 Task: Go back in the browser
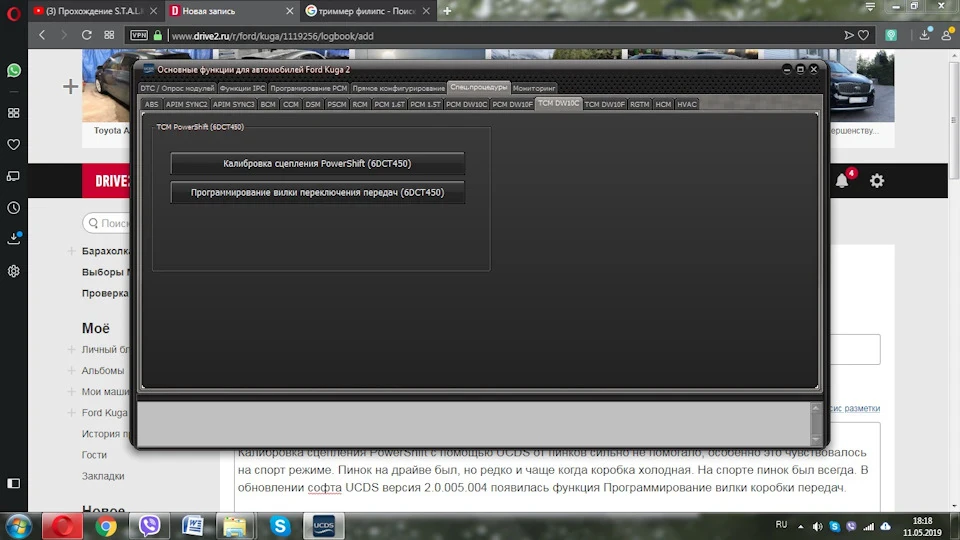click(42, 36)
